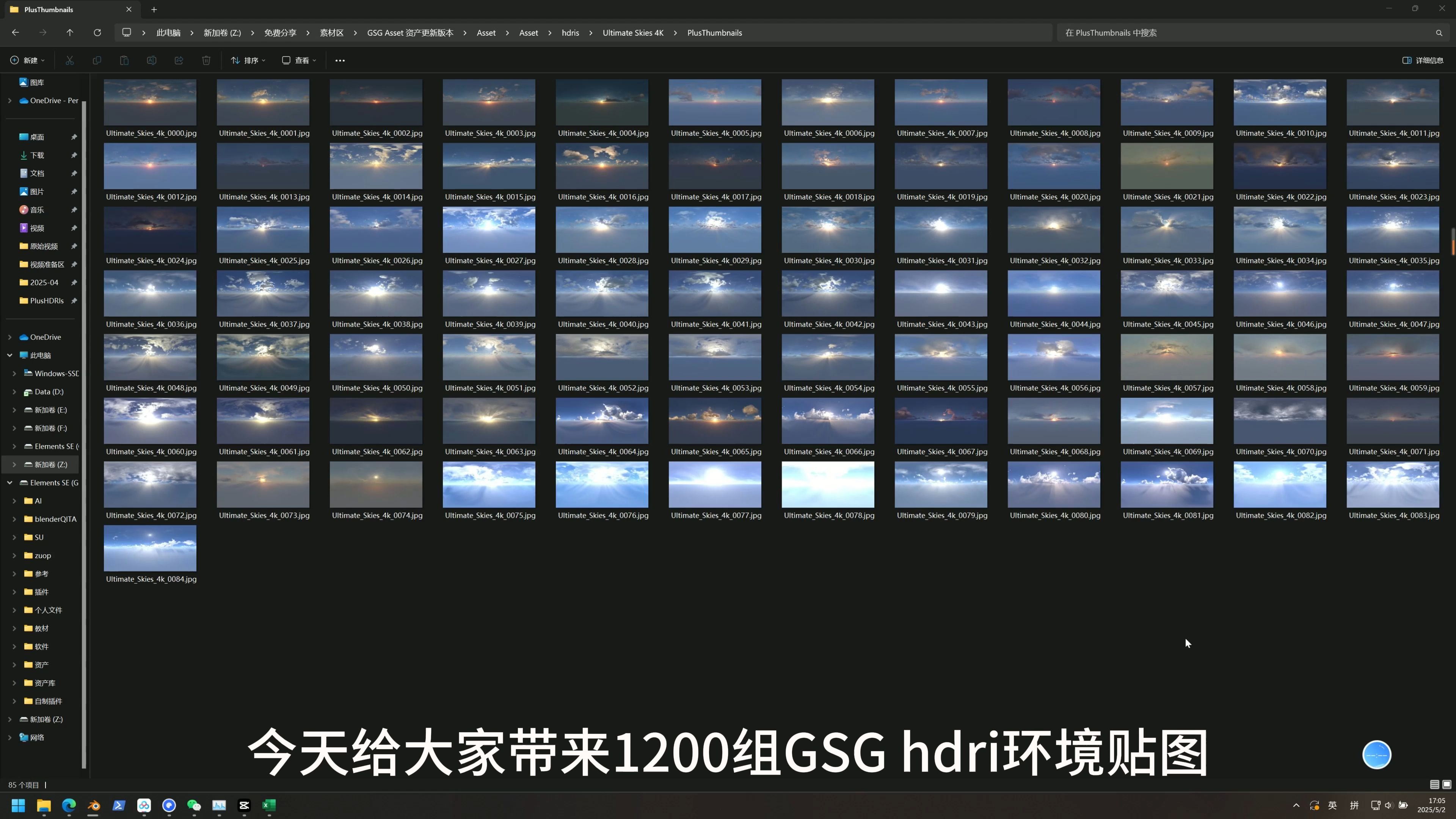Screen dimensions: 1456x819
Task: Click 此电脑 in the address breadcrumb
Action: point(168,33)
